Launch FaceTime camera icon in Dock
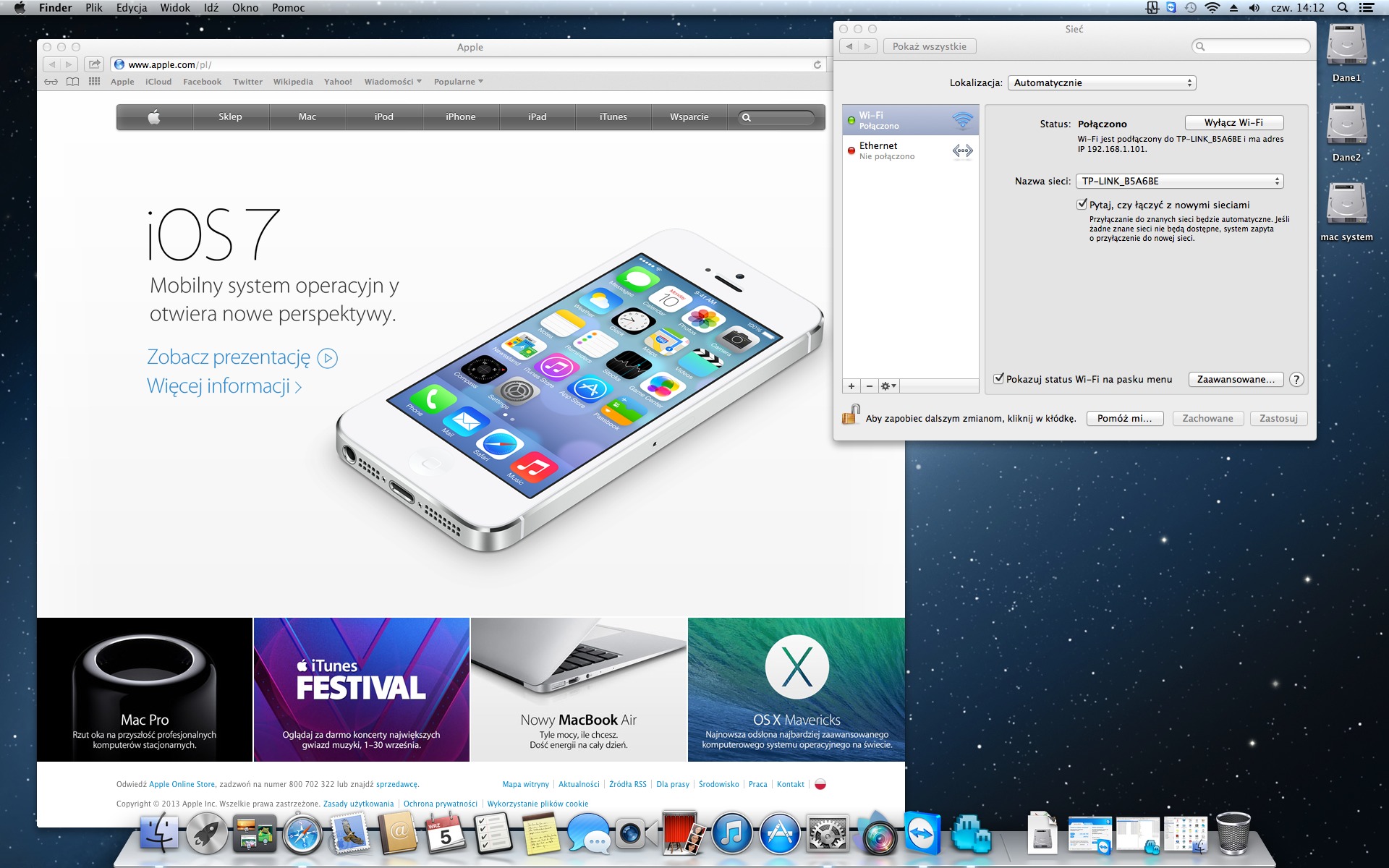 [637, 834]
